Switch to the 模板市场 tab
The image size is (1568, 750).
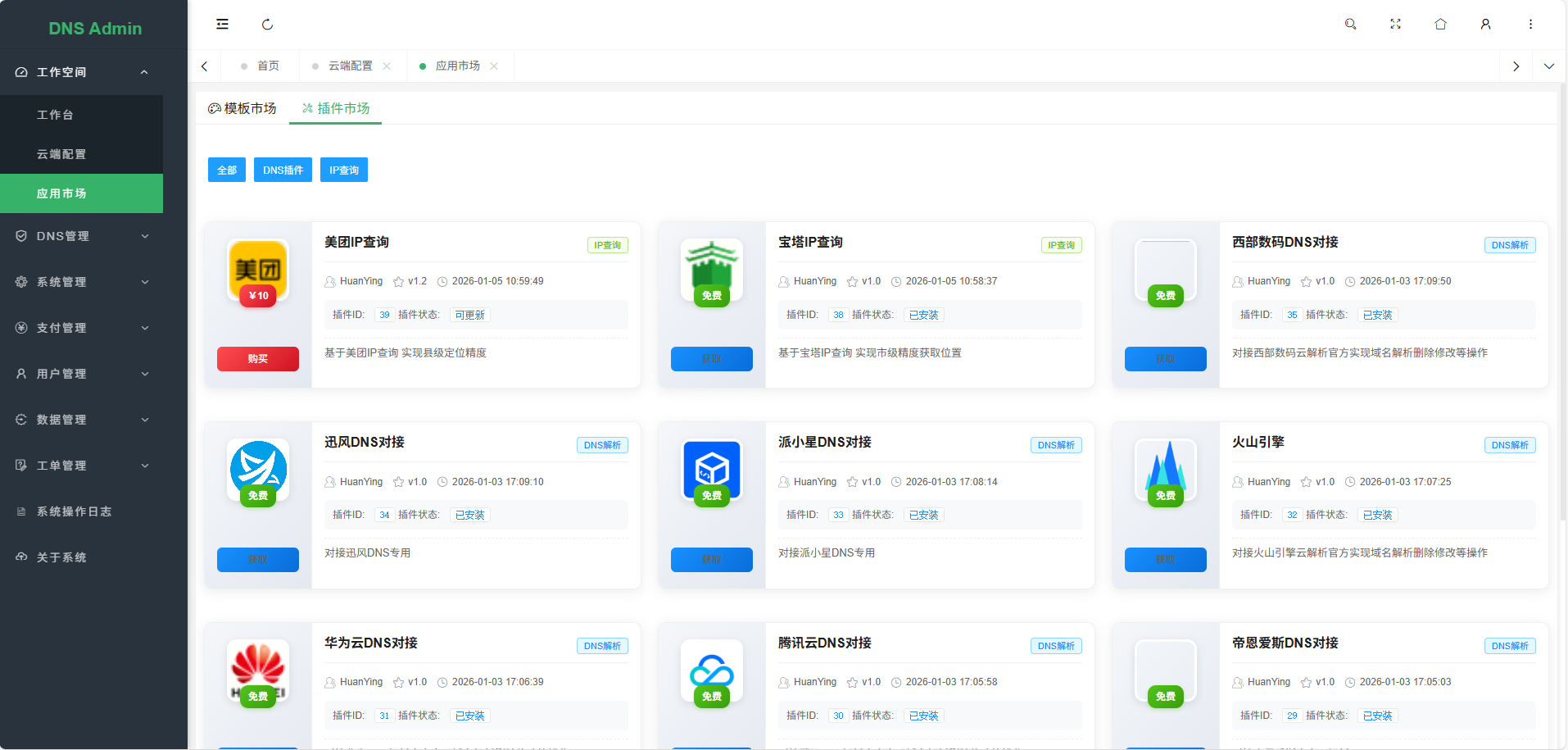pos(242,108)
